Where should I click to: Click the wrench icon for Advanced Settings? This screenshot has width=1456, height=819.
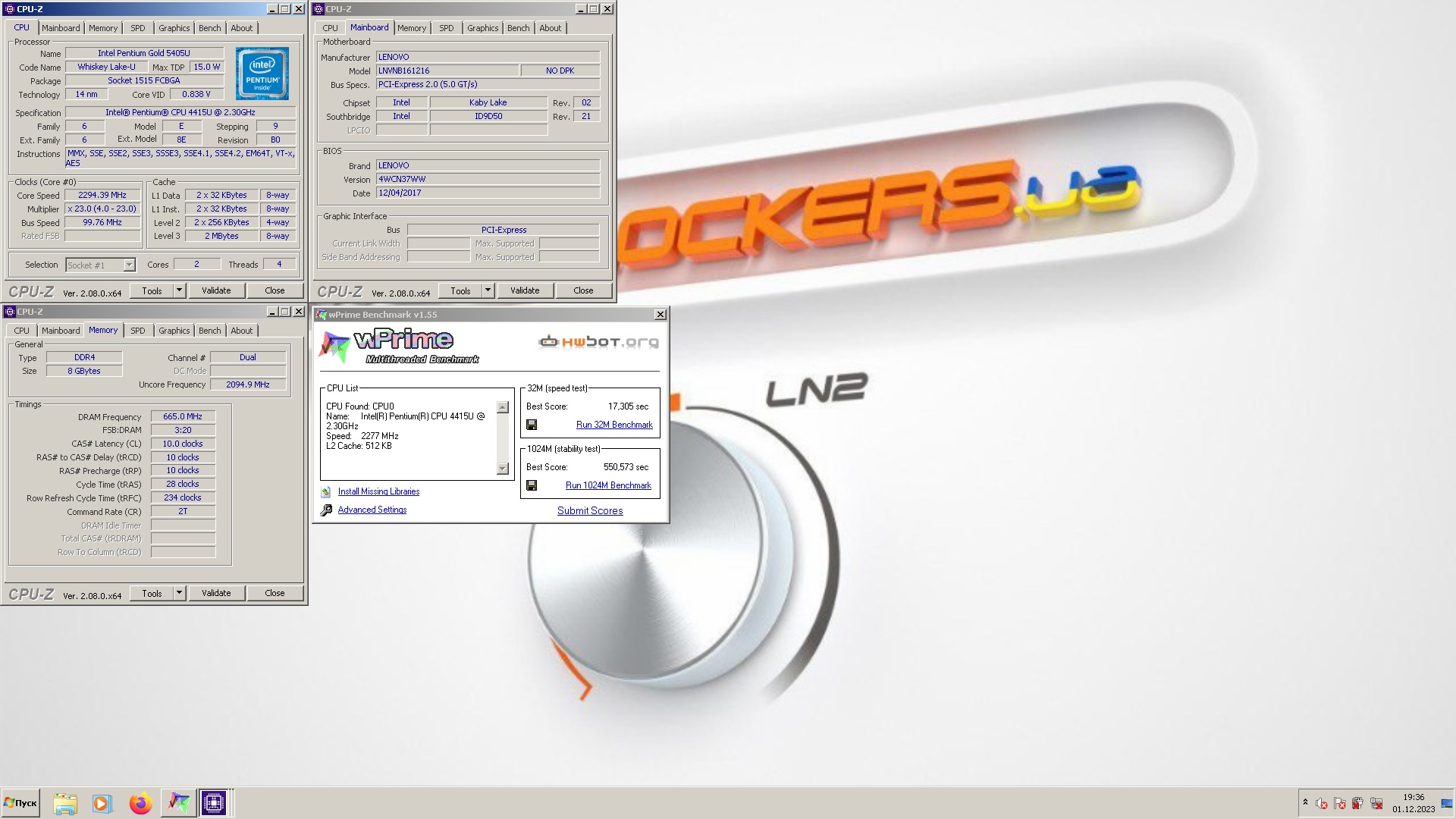326,510
